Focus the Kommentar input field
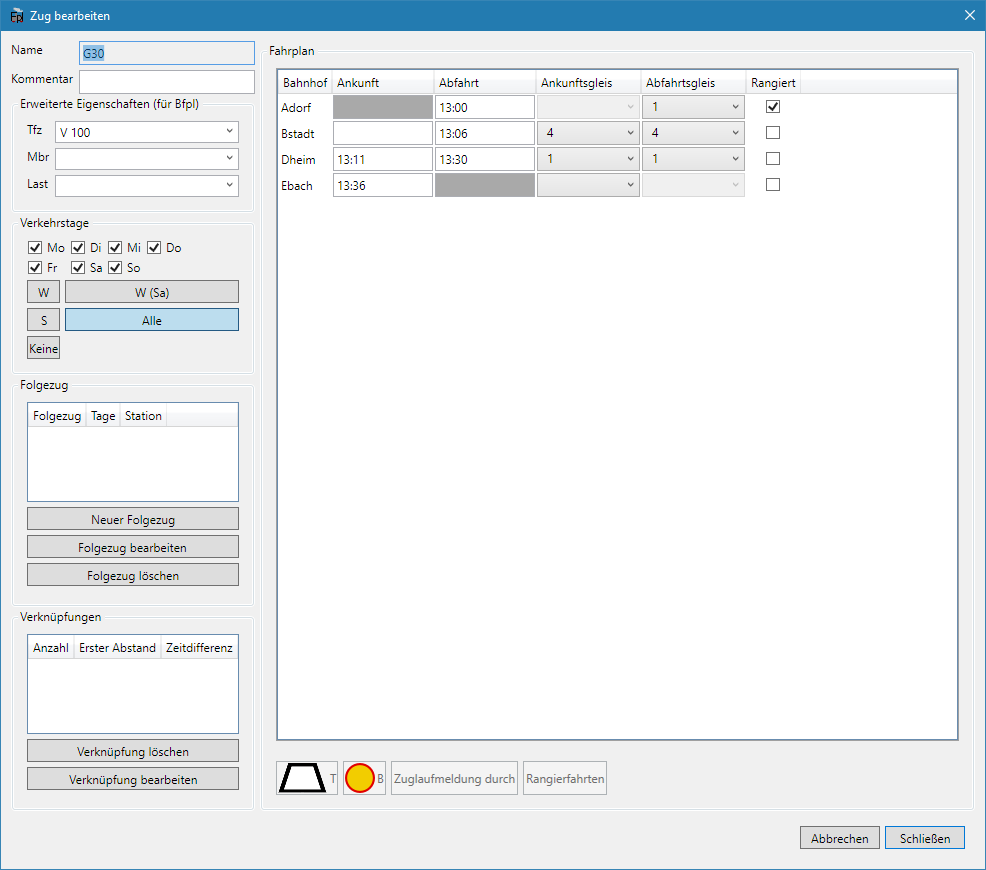The height and width of the screenshot is (870, 986). click(167, 82)
